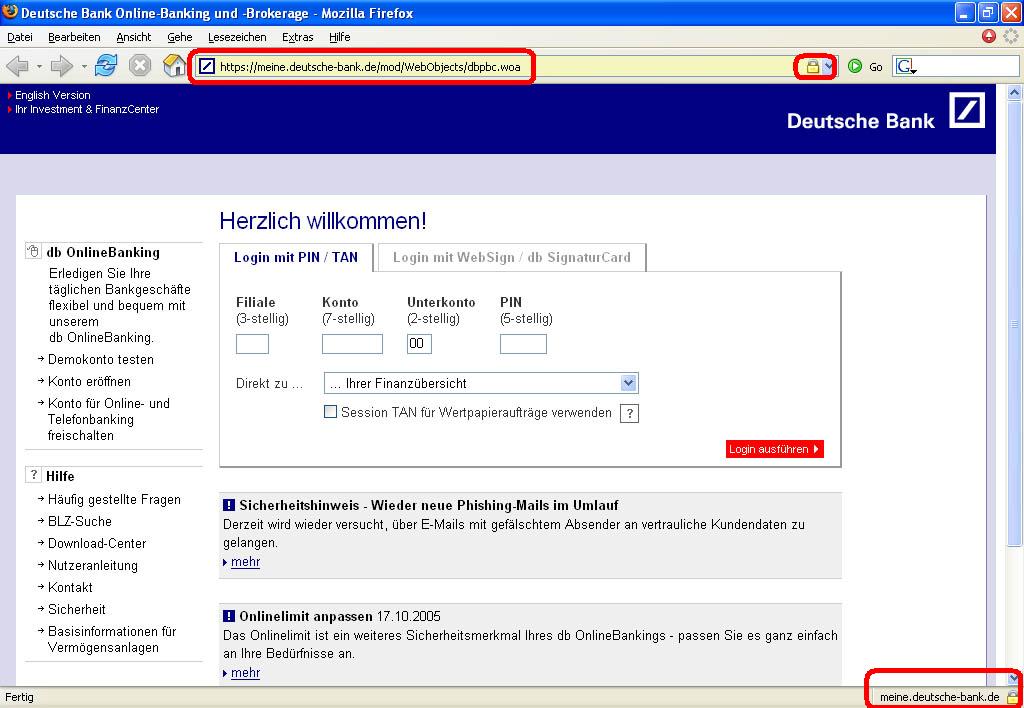Open the Direkt zu Finanzübersicht dropdown
The height and width of the screenshot is (708, 1024).
tap(481, 383)
